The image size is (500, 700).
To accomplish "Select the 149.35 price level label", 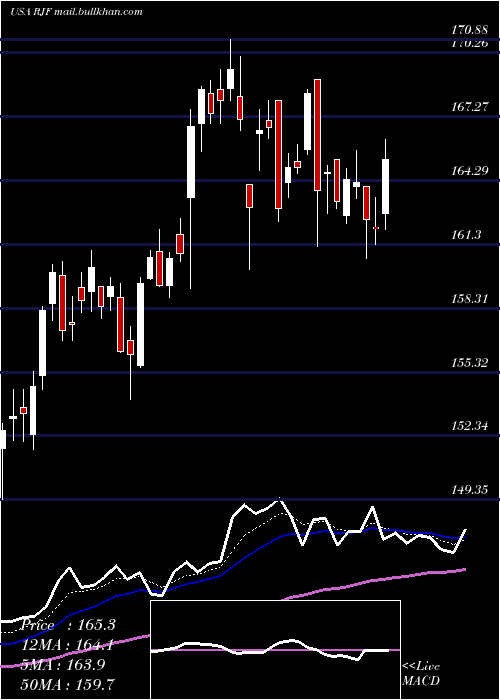I will 469,490.
